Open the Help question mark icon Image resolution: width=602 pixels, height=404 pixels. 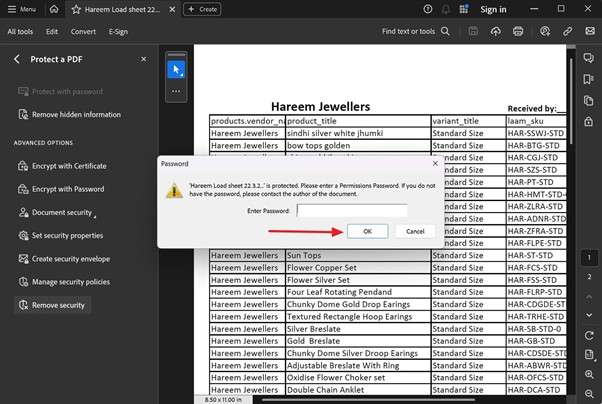(x=428, y=9)
